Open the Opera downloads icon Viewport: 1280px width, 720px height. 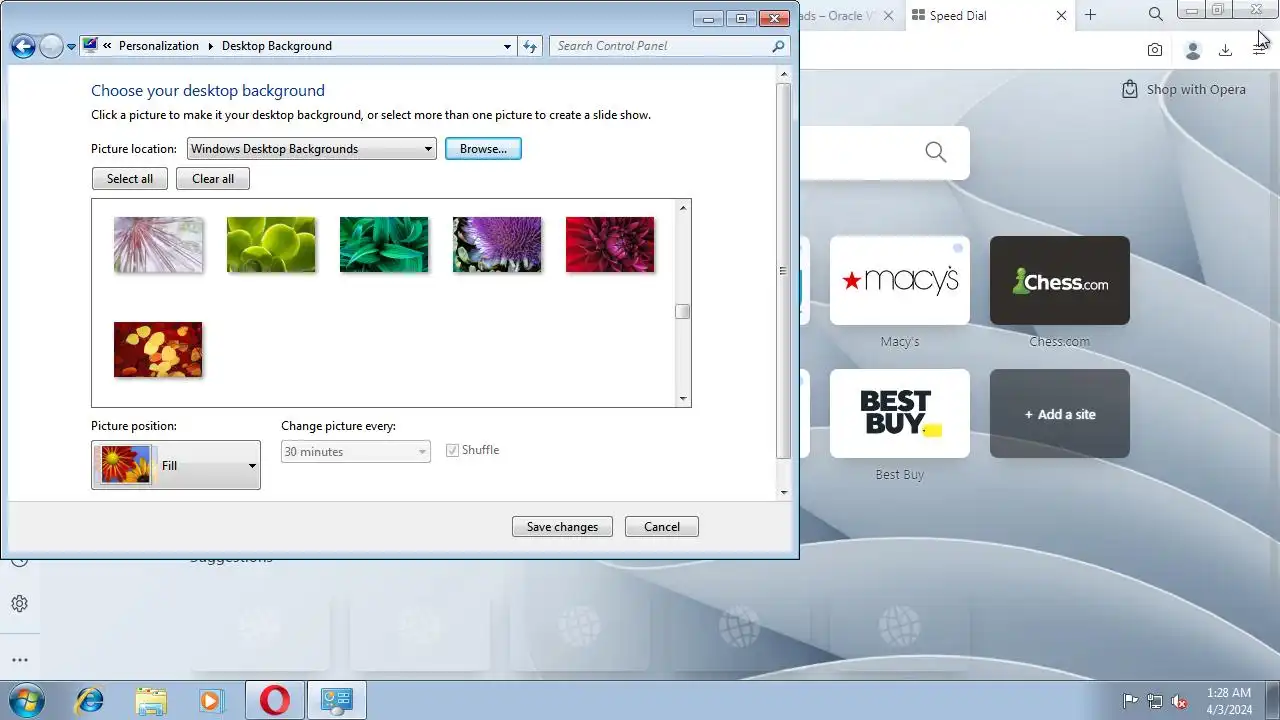(1225, 50)
